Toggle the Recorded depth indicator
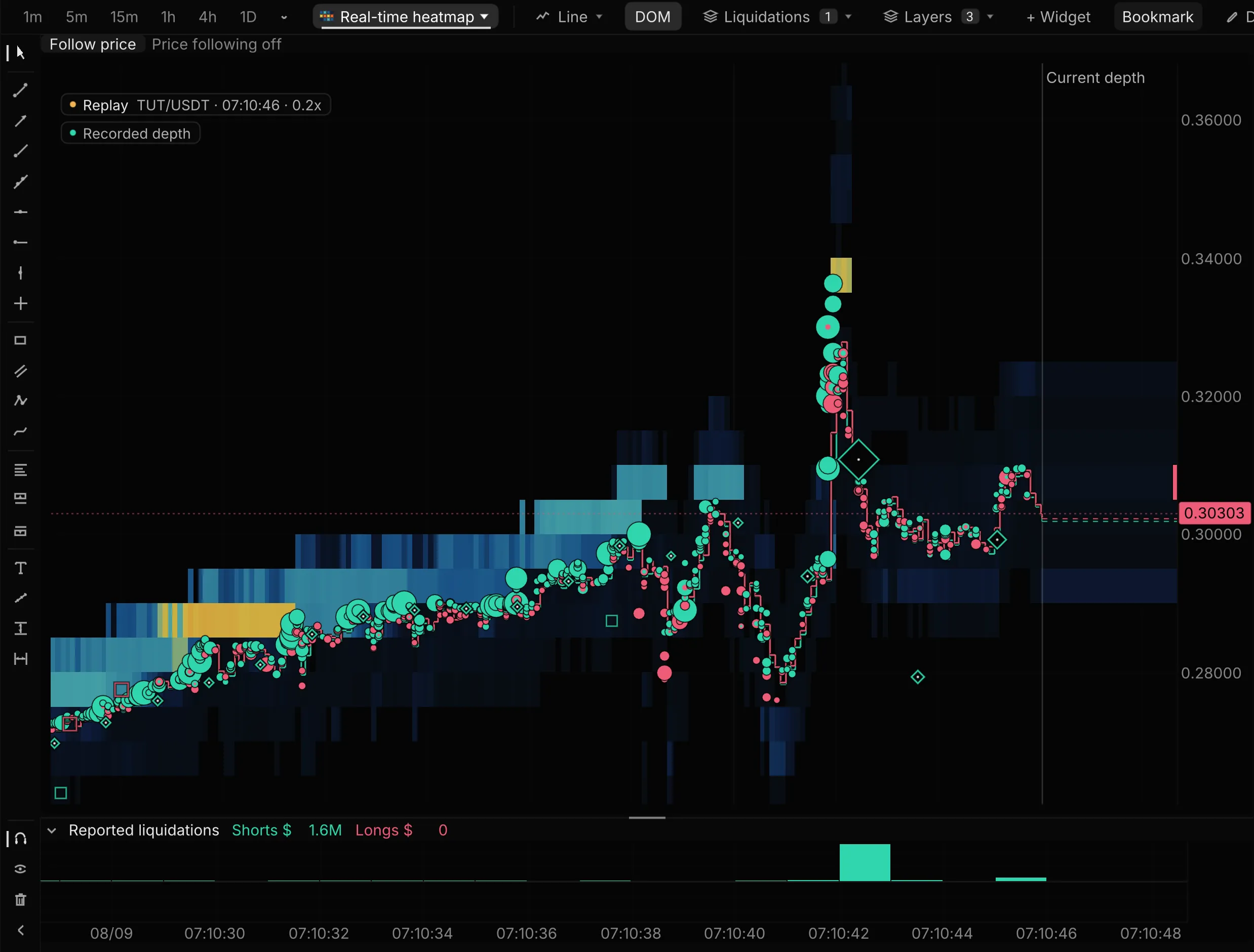The height and width of the screenshot is (952, 1254). coord(130,134)
